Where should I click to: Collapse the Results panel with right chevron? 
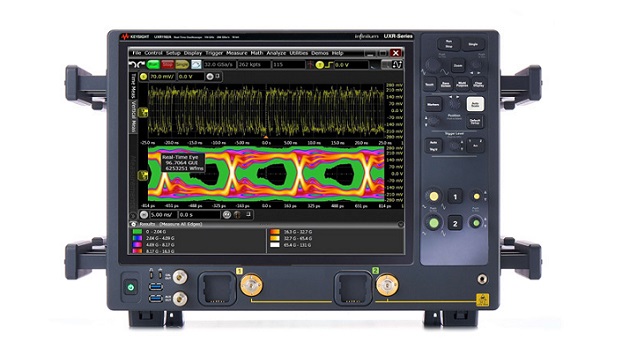click(x=400, y=224)
